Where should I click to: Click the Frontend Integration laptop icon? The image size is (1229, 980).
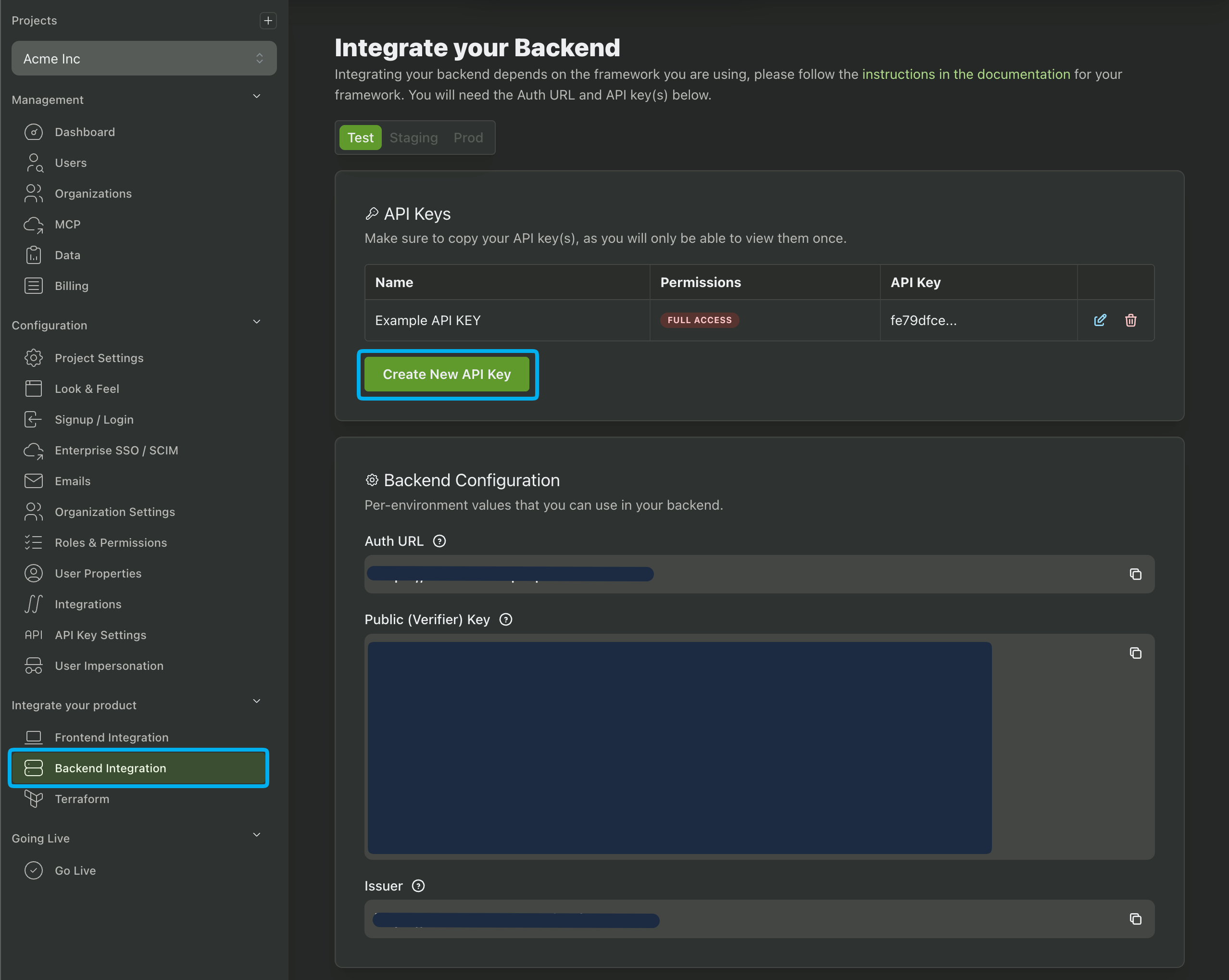click(x=34, y=738)
